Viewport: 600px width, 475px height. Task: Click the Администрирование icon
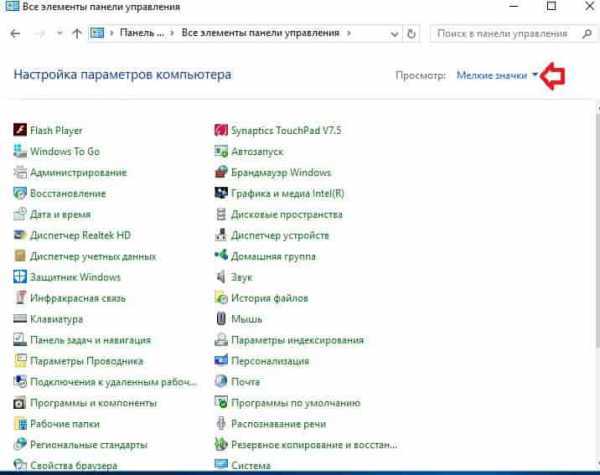20,172
